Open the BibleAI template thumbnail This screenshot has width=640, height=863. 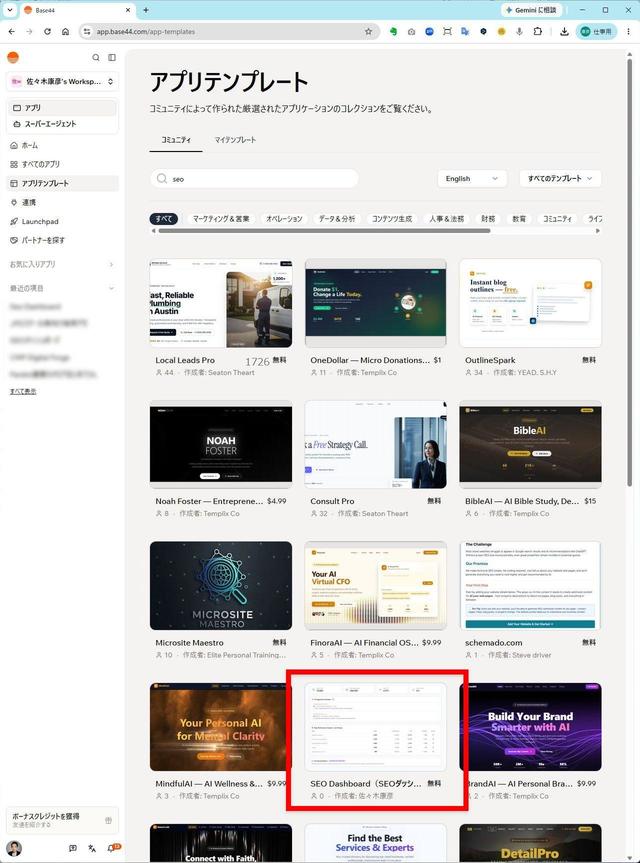(530, 444)
